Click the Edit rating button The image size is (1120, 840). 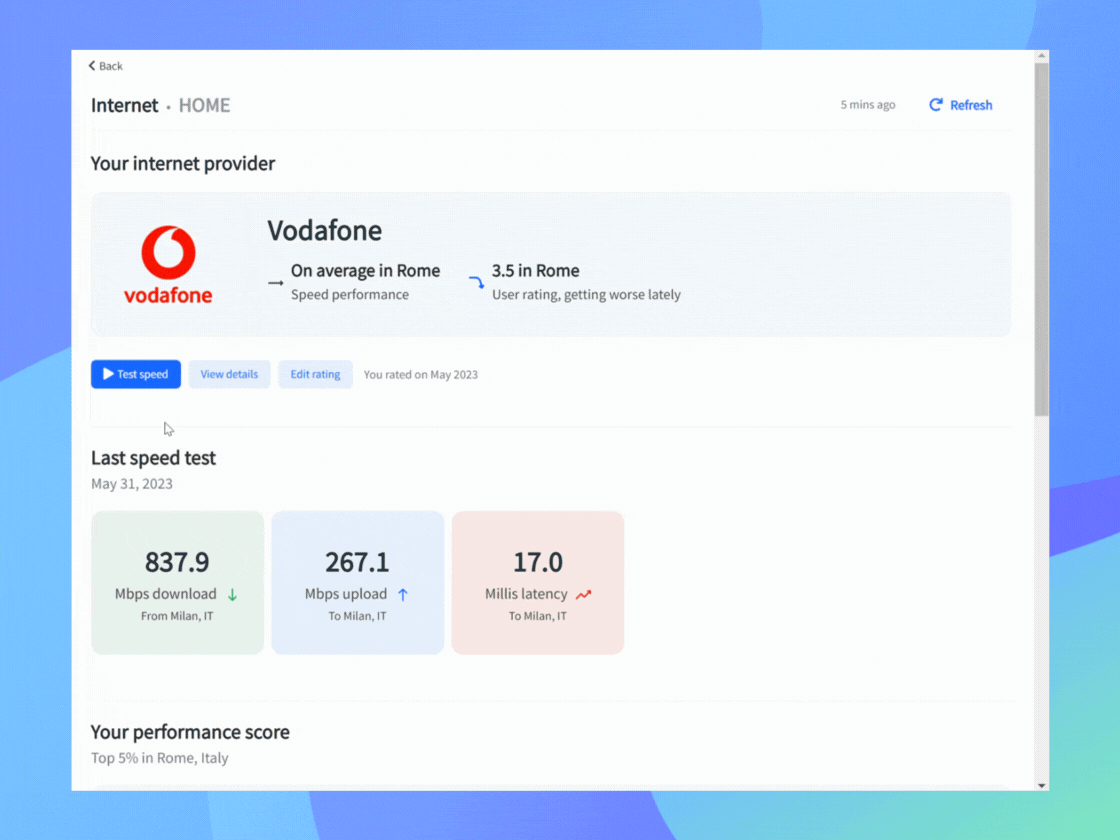click(315, 374)
